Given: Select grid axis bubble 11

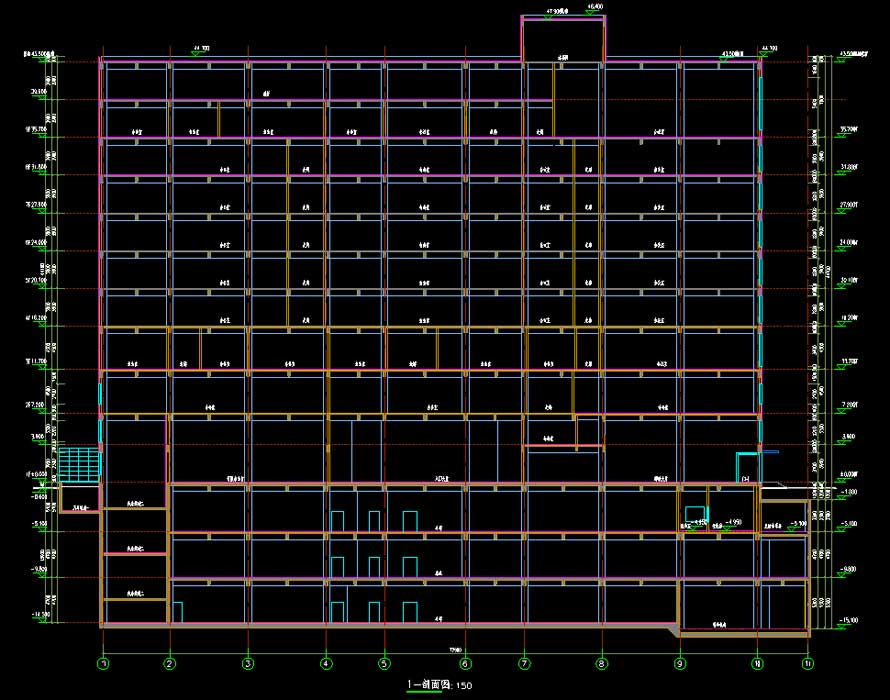Looking at the screenshot, I should click(x=808, y=663).
